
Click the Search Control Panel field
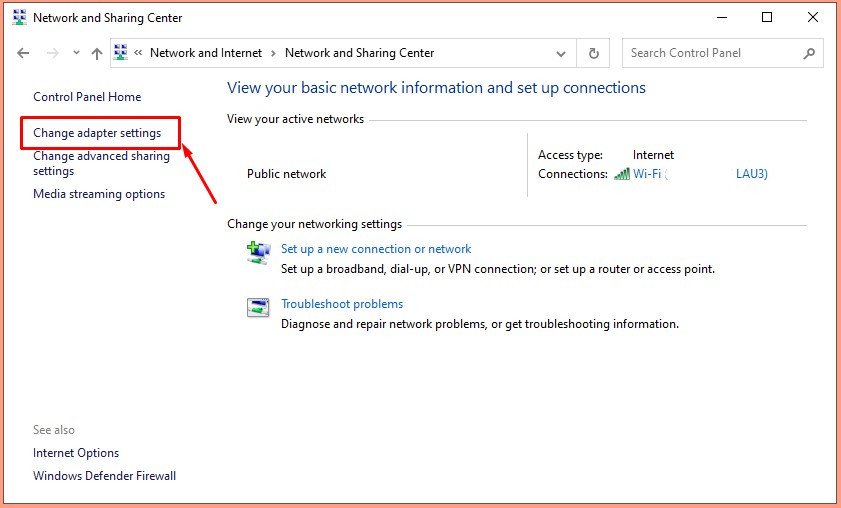tap(713, 53)
